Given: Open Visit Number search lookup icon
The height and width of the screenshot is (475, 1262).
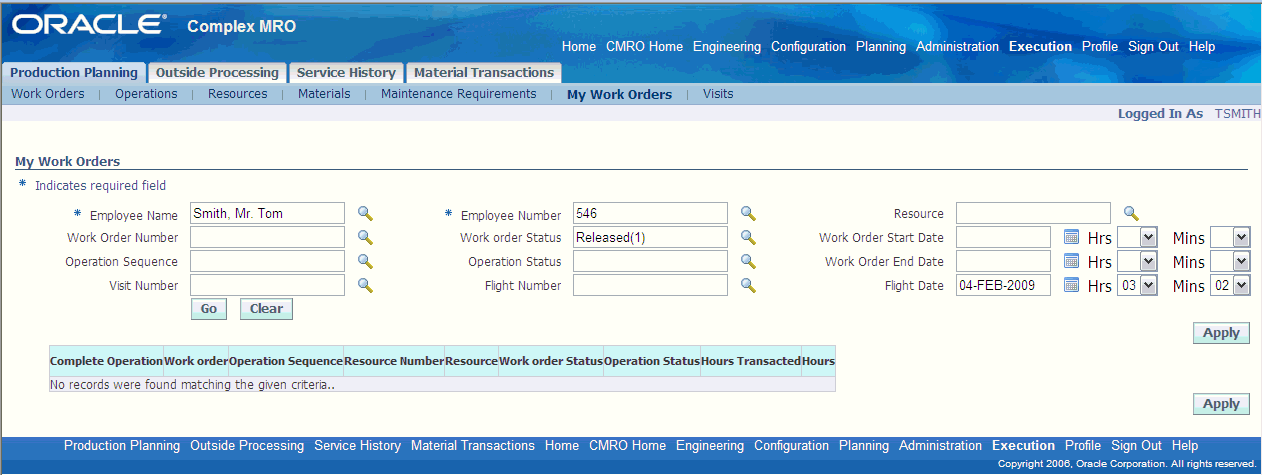Looking at the screenshot, I should coord(365,285).
